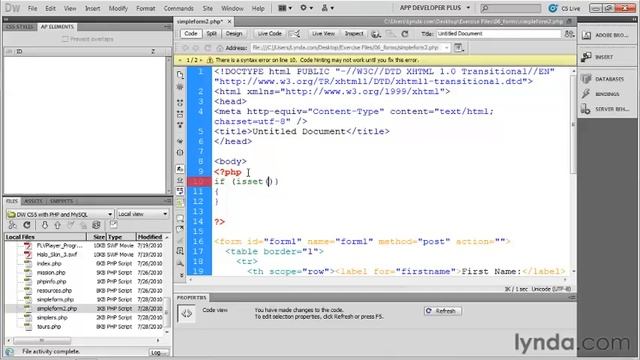Viewport: 640px width, 360px height.
Task: Switch to Code view
Action: click(190, 34)
